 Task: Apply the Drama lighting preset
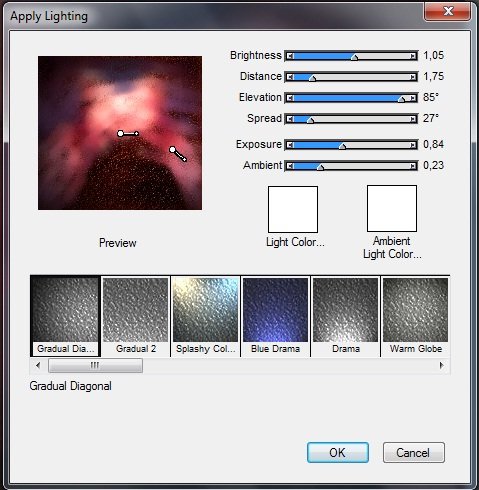[x=346, y=316]
